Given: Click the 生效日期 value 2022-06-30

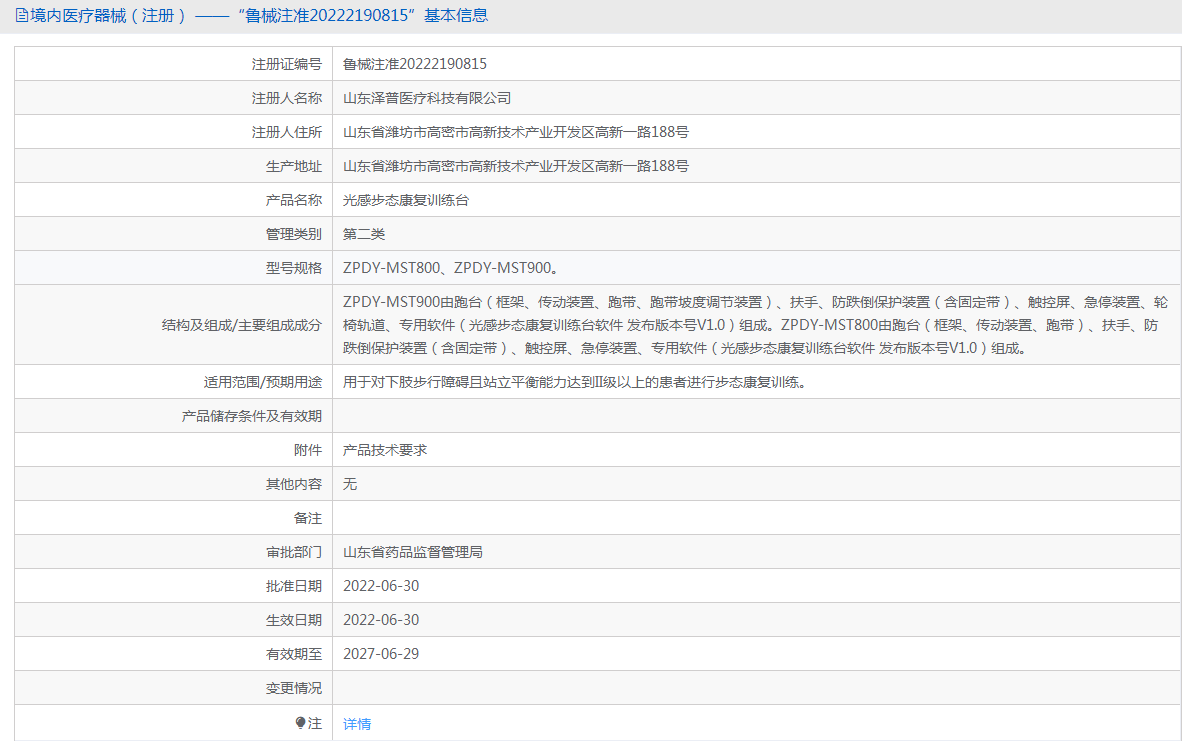Looking at the screenshot, I should coord(381,620).
